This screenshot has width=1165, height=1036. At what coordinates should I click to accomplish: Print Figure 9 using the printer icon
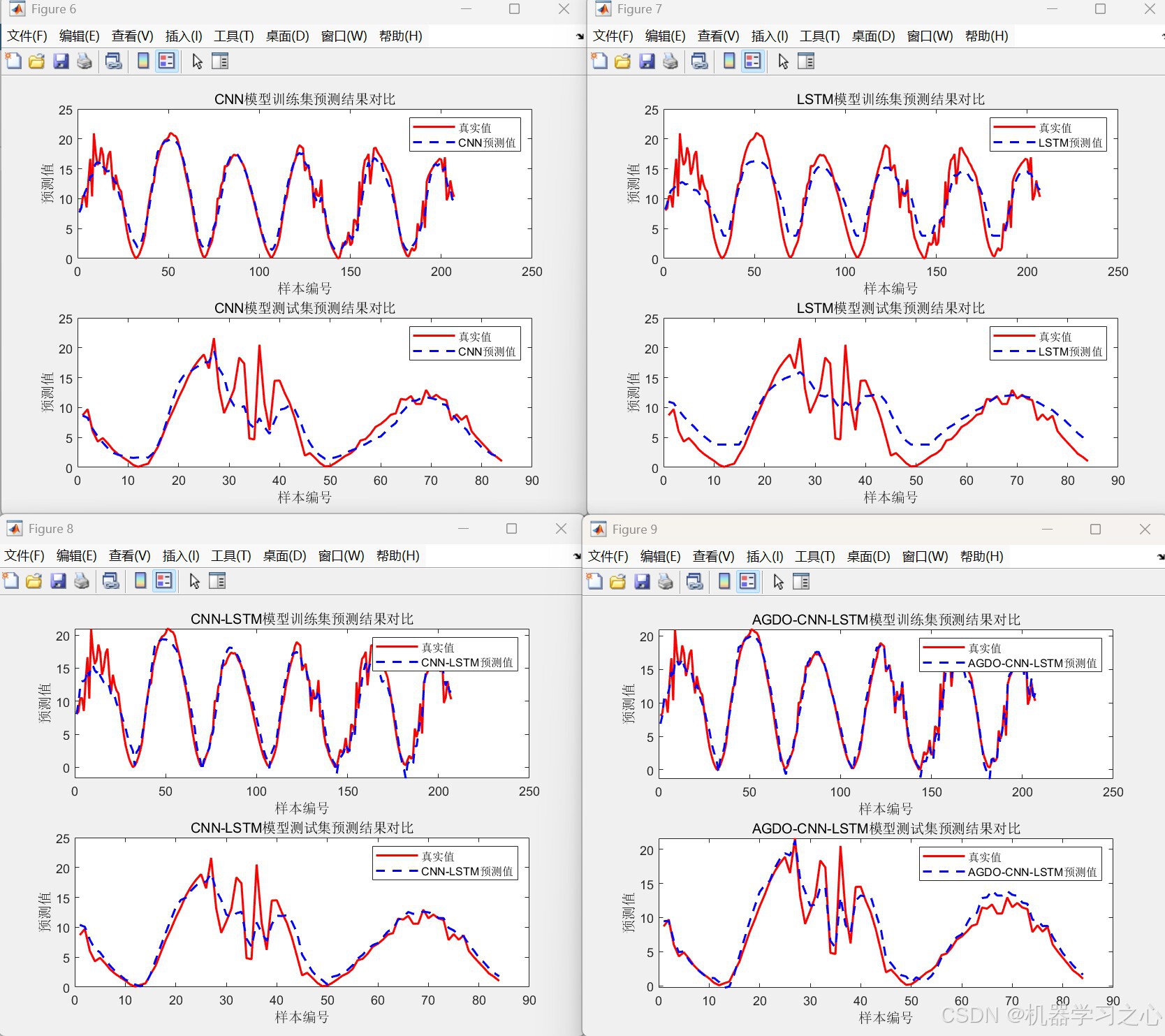tap(666, 582)
